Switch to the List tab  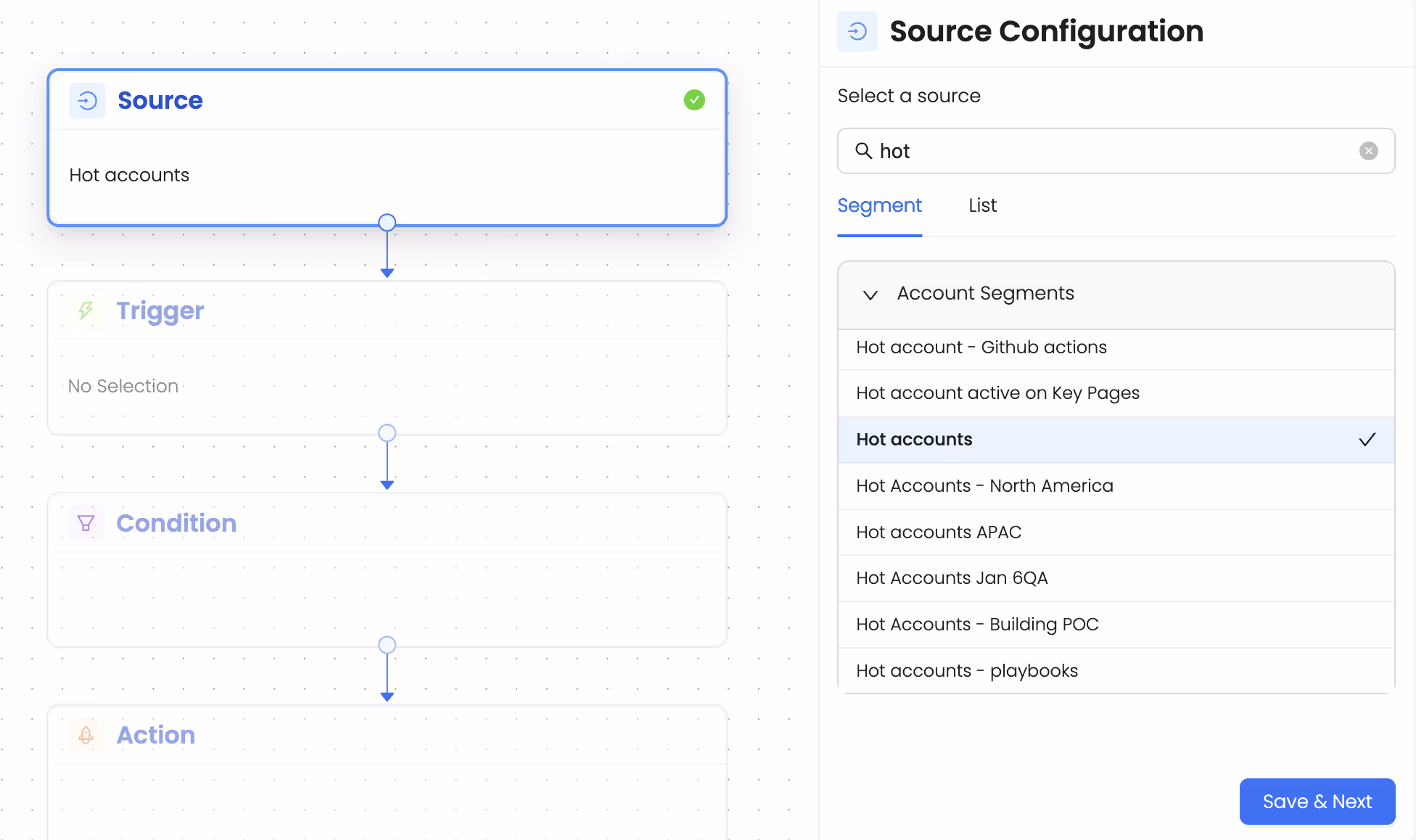(x=981, y=205)
